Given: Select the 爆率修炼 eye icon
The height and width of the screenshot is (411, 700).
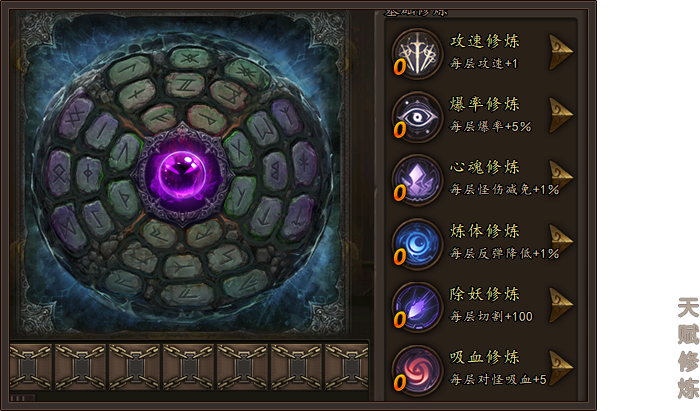Looking at the screenshot, I should coord(417,117).
